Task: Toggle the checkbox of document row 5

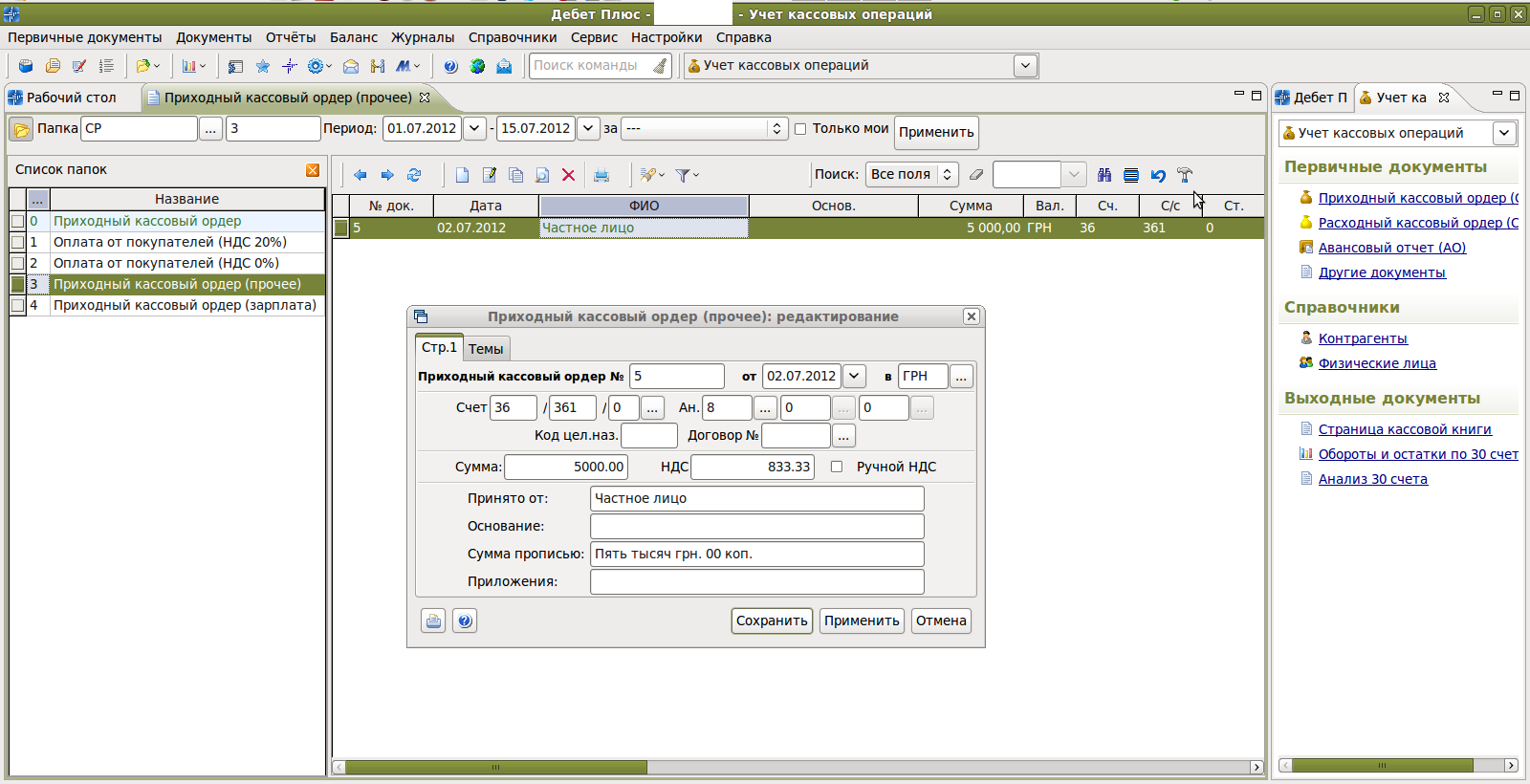Action: pos(340,228)
